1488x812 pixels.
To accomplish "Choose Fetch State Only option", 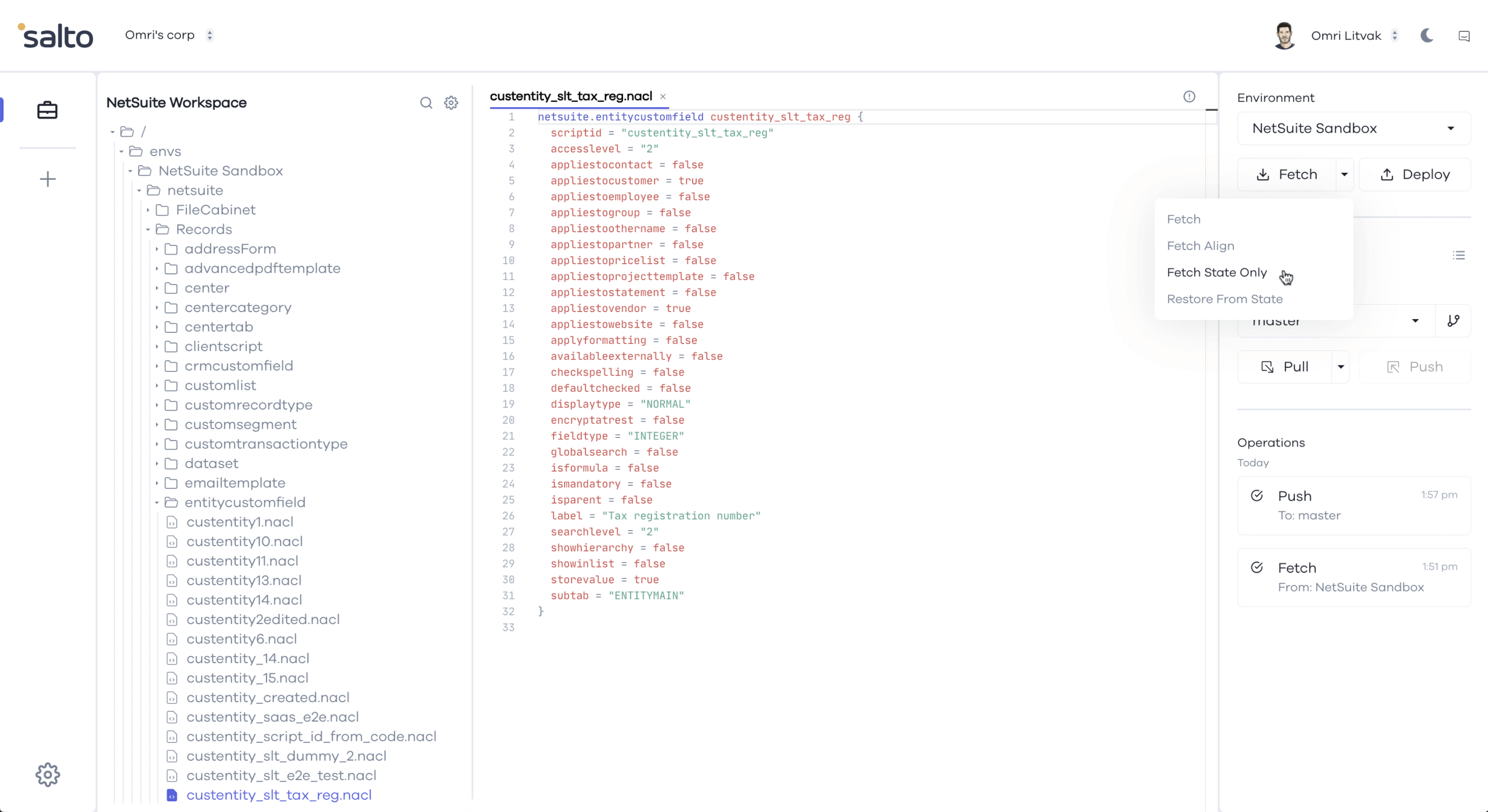I will (1217, 272).
